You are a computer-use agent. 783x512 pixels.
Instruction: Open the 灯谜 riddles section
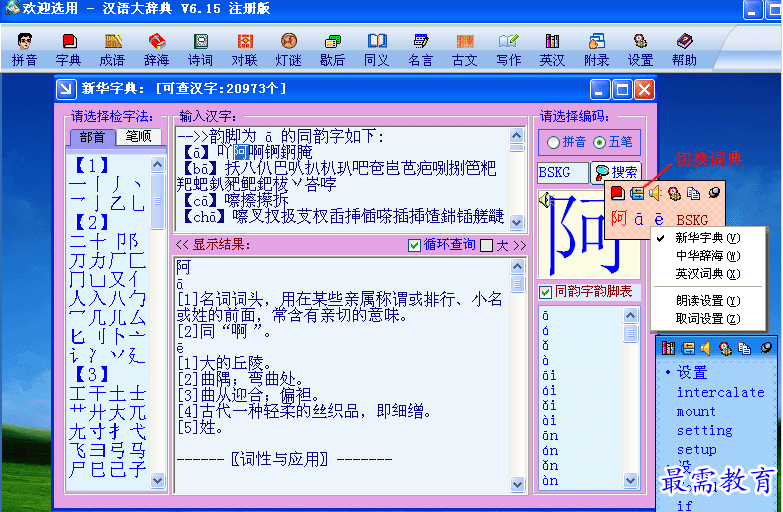point(288,50)
